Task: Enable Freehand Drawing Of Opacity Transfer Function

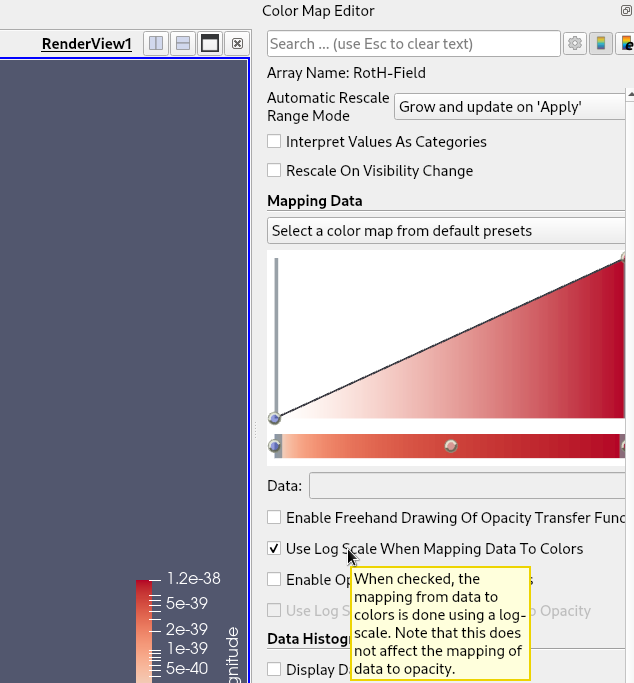Action: pyautogui.click(x=274, y=518)
